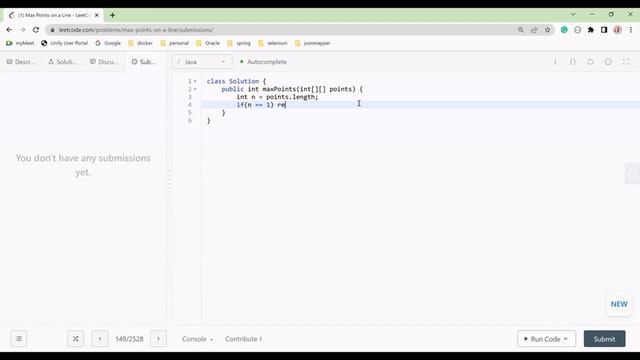640x360 pixels.
Task: Open the Extensions puzzle icon
Action: click(591, 30)
